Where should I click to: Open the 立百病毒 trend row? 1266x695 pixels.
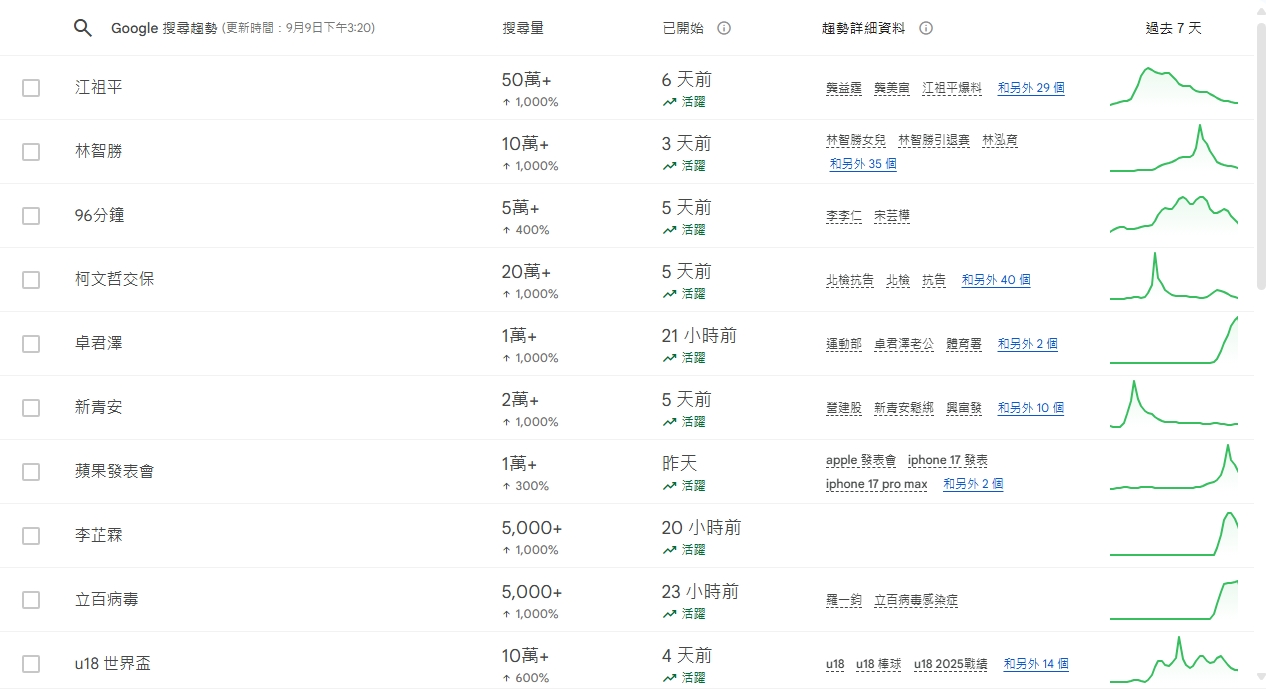(x=107, y=600)
